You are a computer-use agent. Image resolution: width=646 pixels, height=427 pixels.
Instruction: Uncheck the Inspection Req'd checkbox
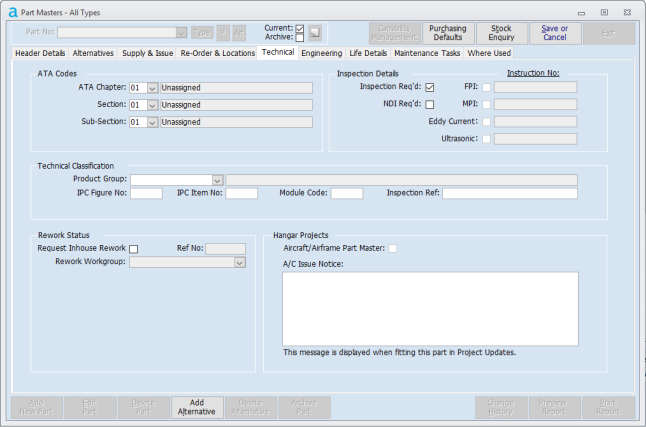pos(429,87)
